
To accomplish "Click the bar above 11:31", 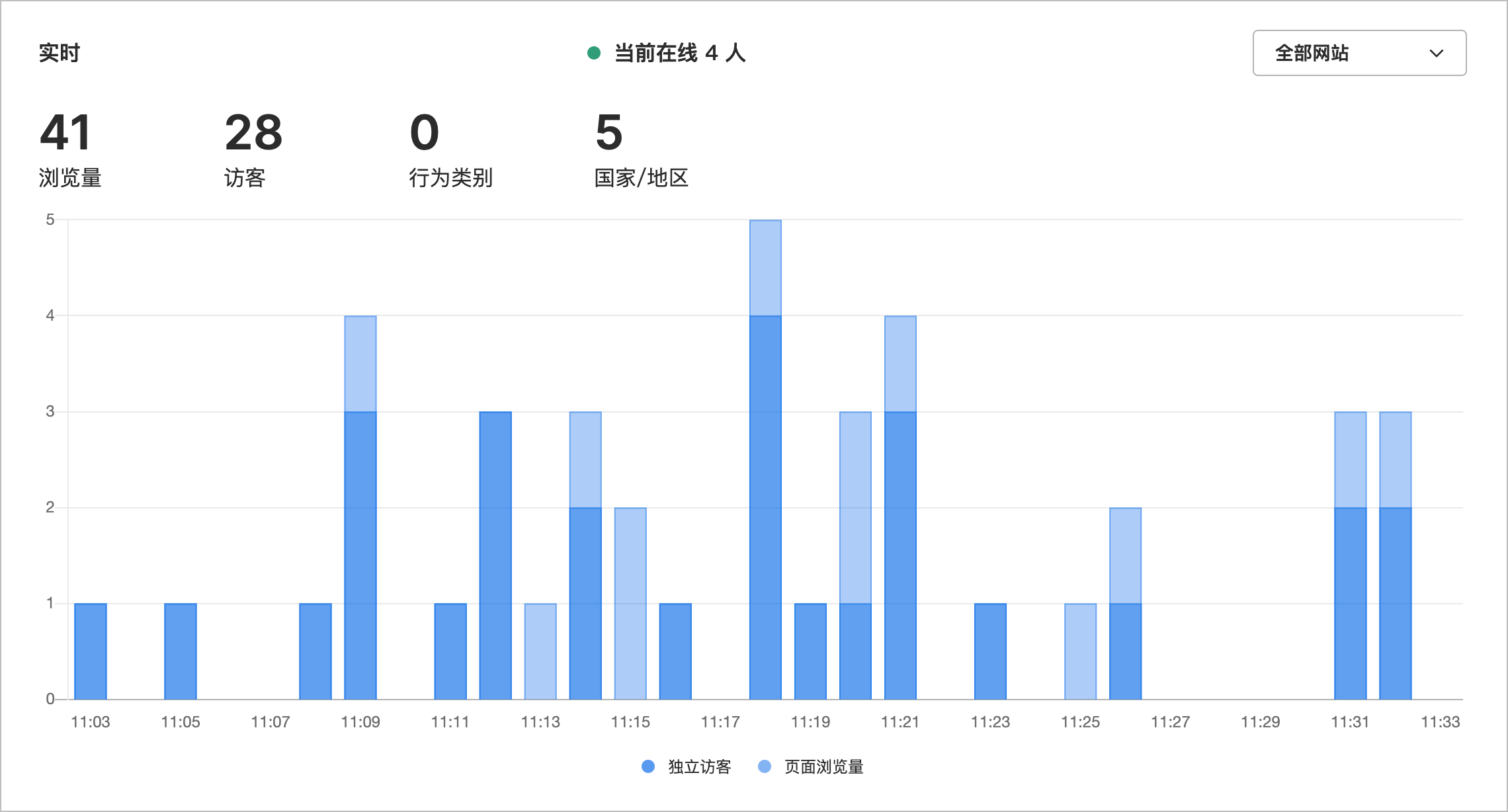I will (1351, 555).
